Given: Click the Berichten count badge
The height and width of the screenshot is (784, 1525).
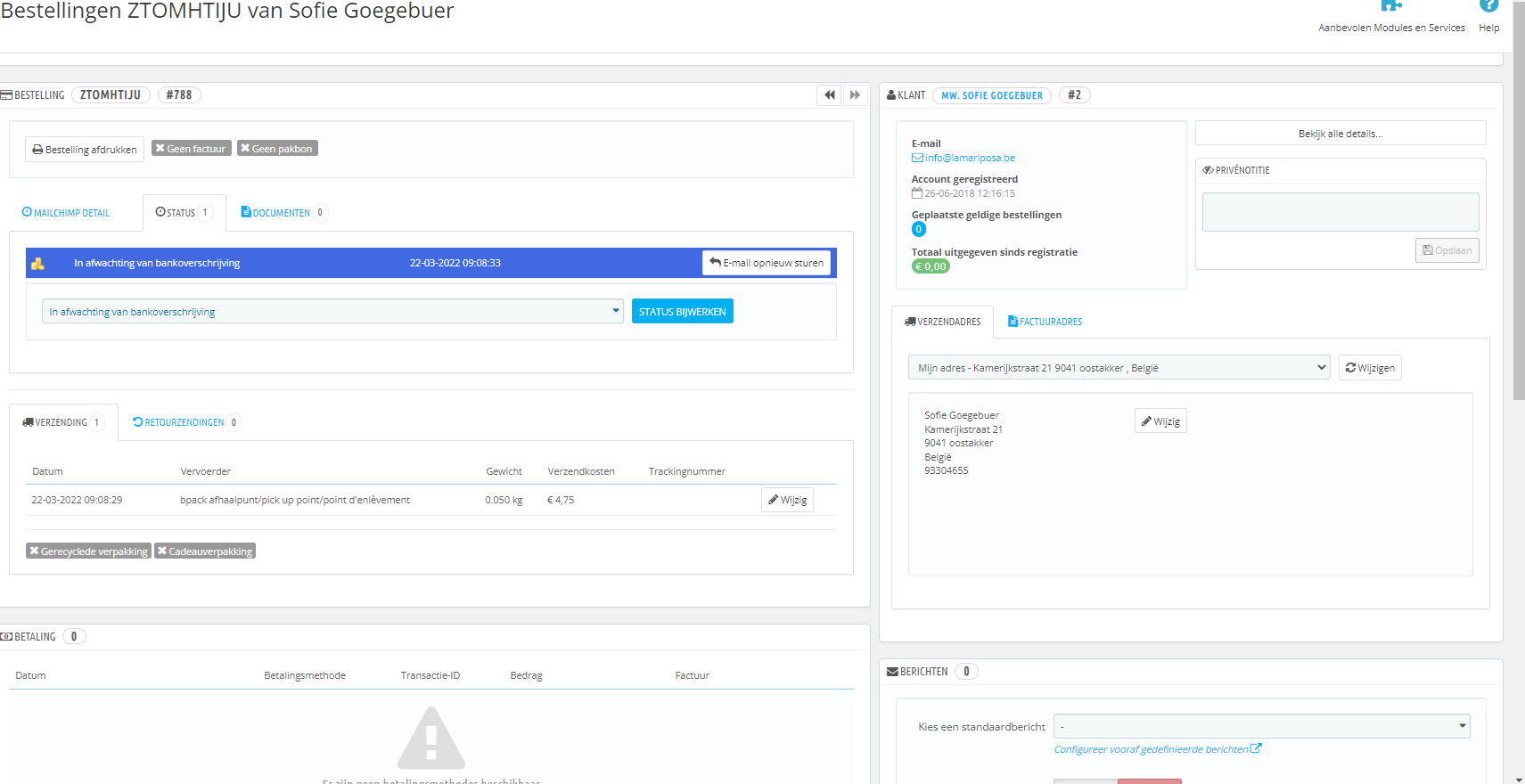Looking at the screenshot, I should click(966, 672).
